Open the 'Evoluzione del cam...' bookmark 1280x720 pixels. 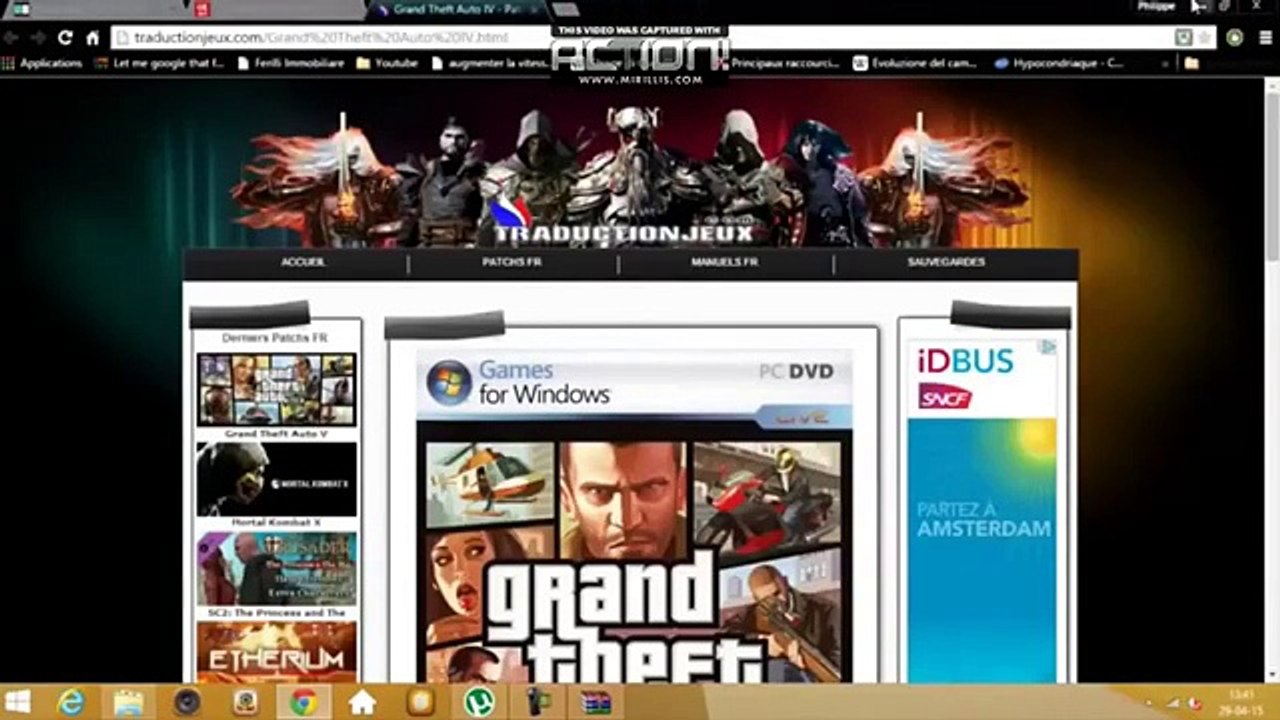[915, 63]
